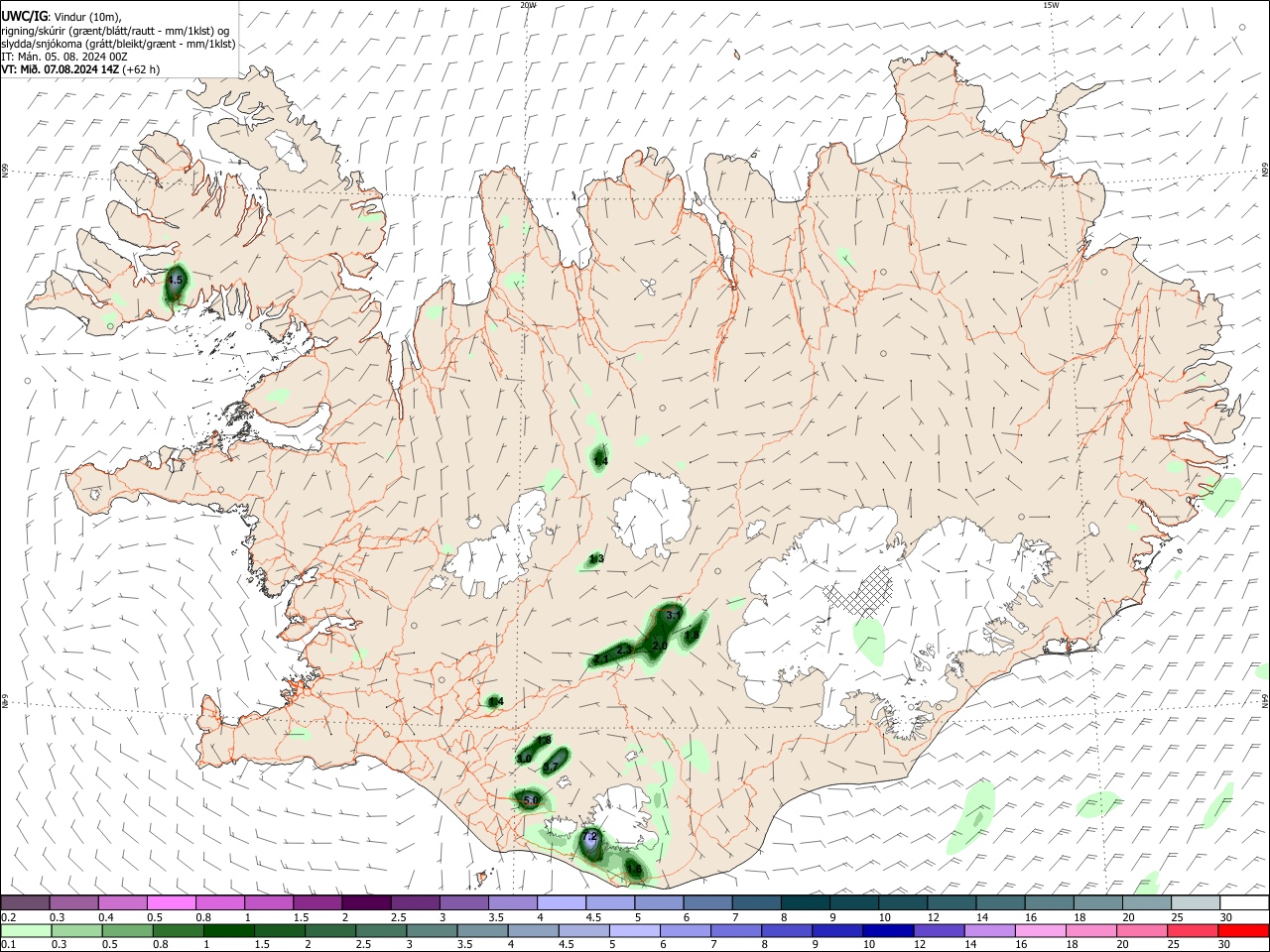Image resolution: width=1270 pixels, height=952 pixels.
Task: Click the IT initial time line, 05. 08. 2024 00Z
Action: click(64, 57)
